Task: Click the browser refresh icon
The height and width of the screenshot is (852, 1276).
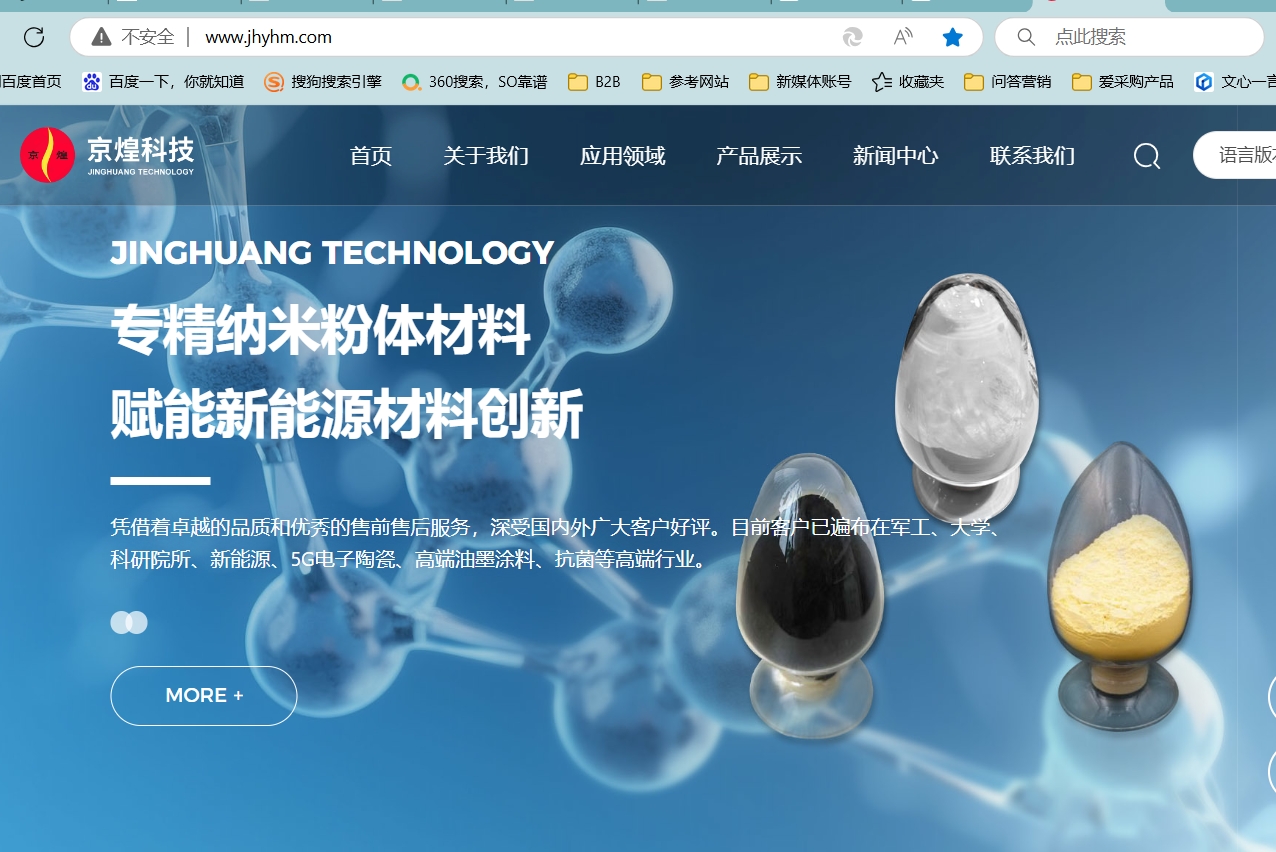Action: (x=34, y=37)
